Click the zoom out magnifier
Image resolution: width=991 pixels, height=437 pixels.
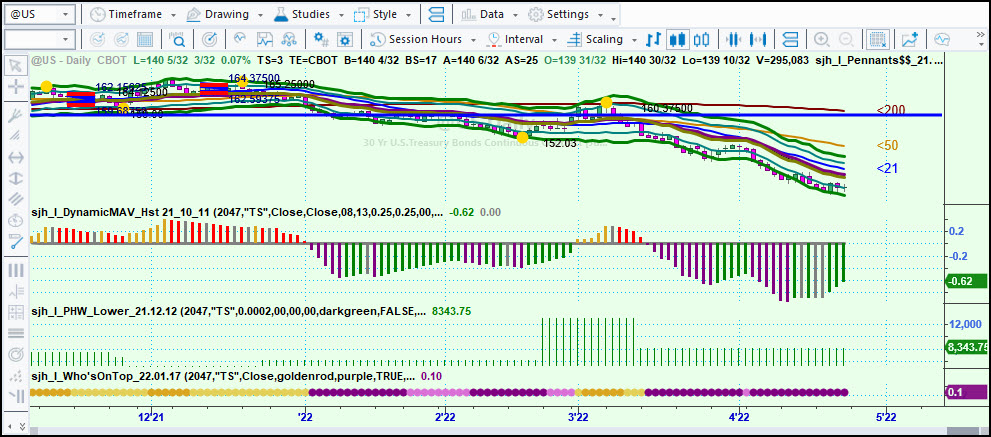tap(845, 39)
